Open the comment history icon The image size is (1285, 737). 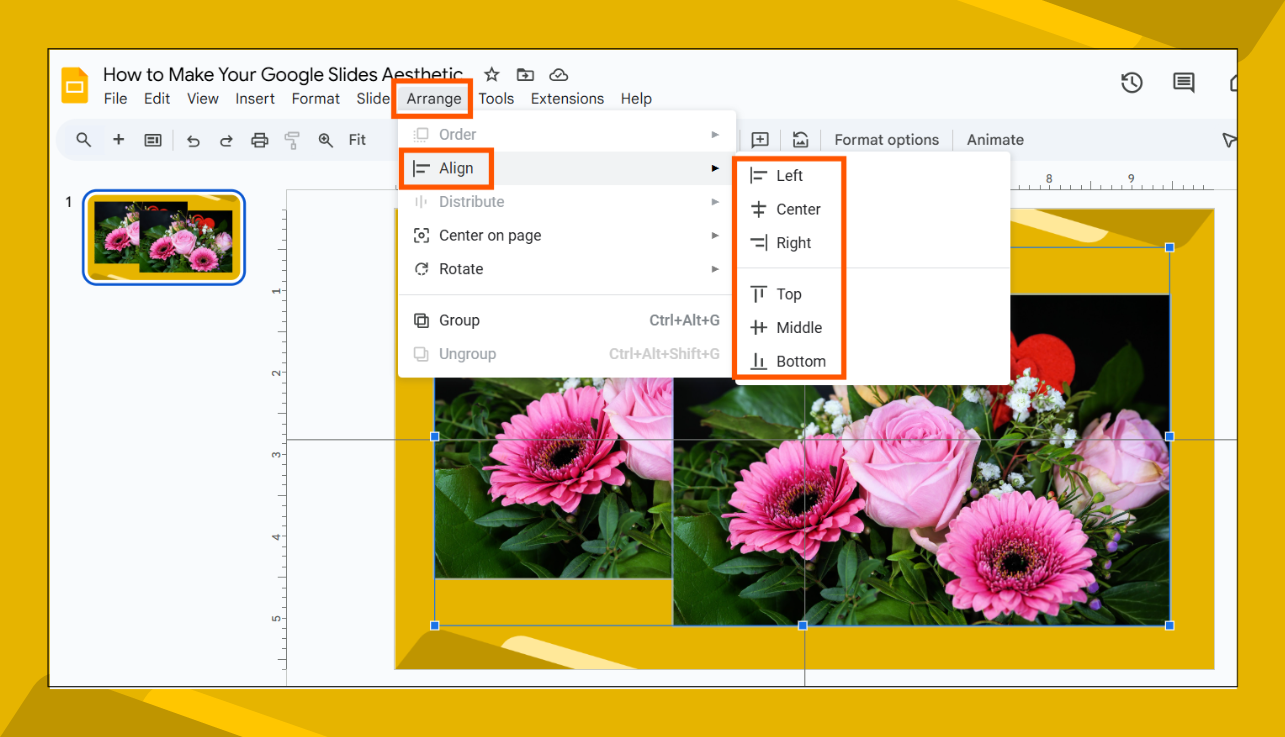(x=1183, y=83)
